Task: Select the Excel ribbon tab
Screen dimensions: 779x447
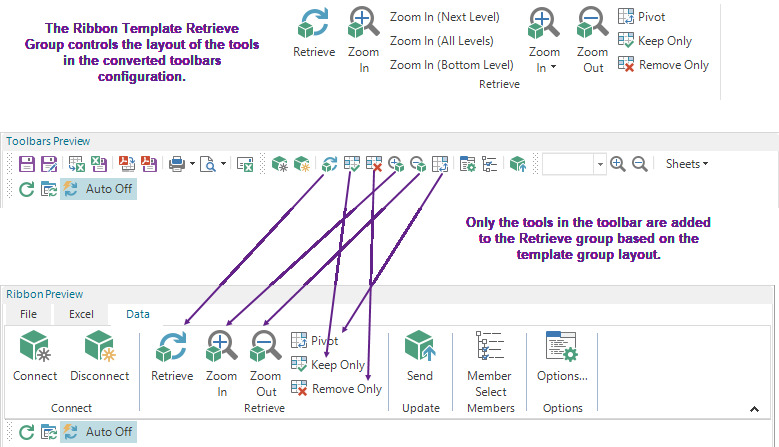Action: [x=81, y=314]
